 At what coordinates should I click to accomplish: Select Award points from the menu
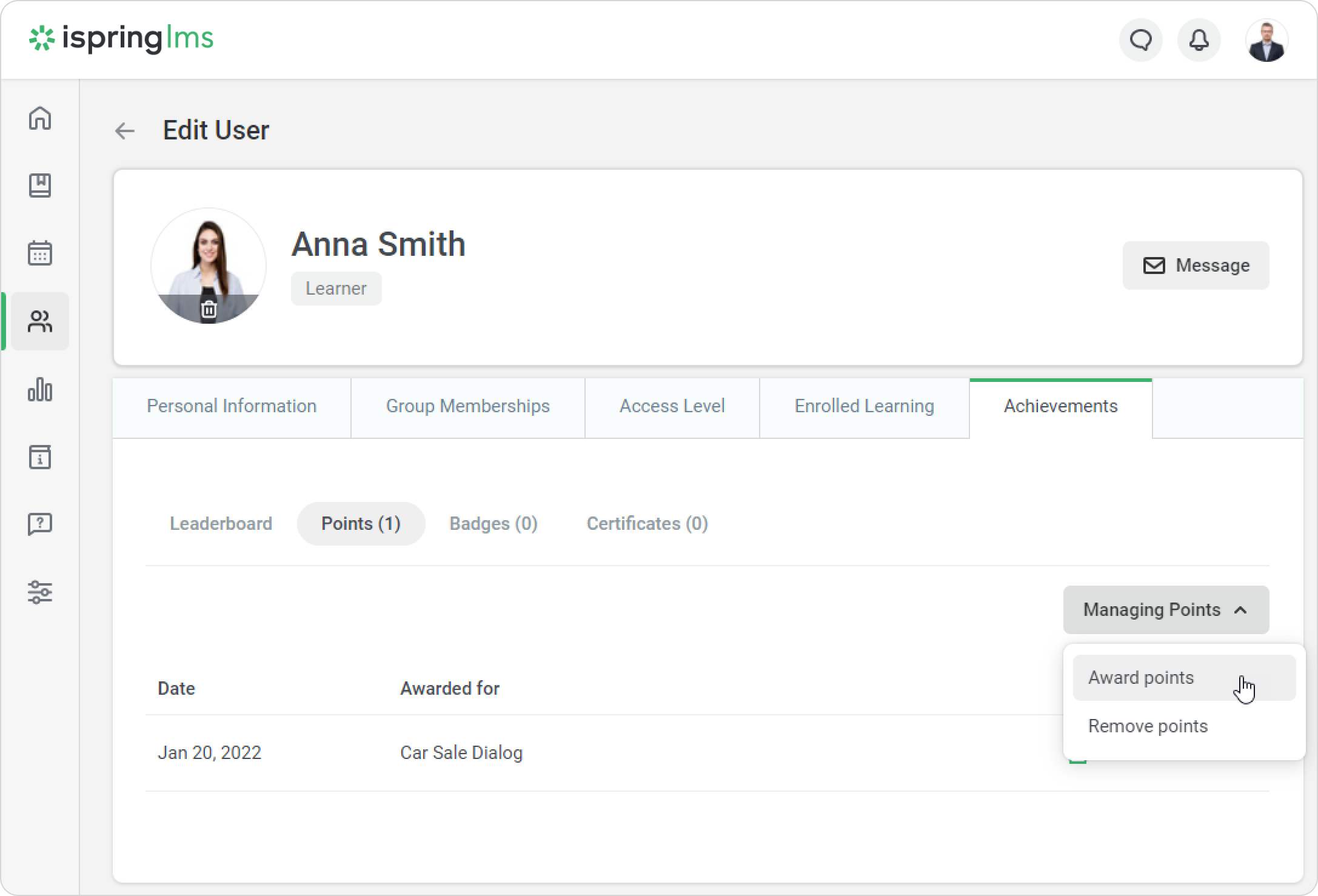(1141, 678)
